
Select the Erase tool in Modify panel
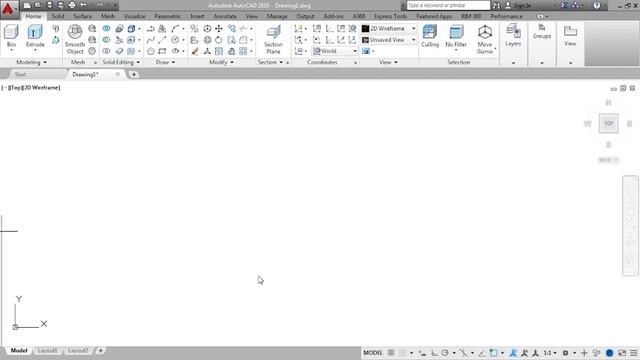point(195,51)
